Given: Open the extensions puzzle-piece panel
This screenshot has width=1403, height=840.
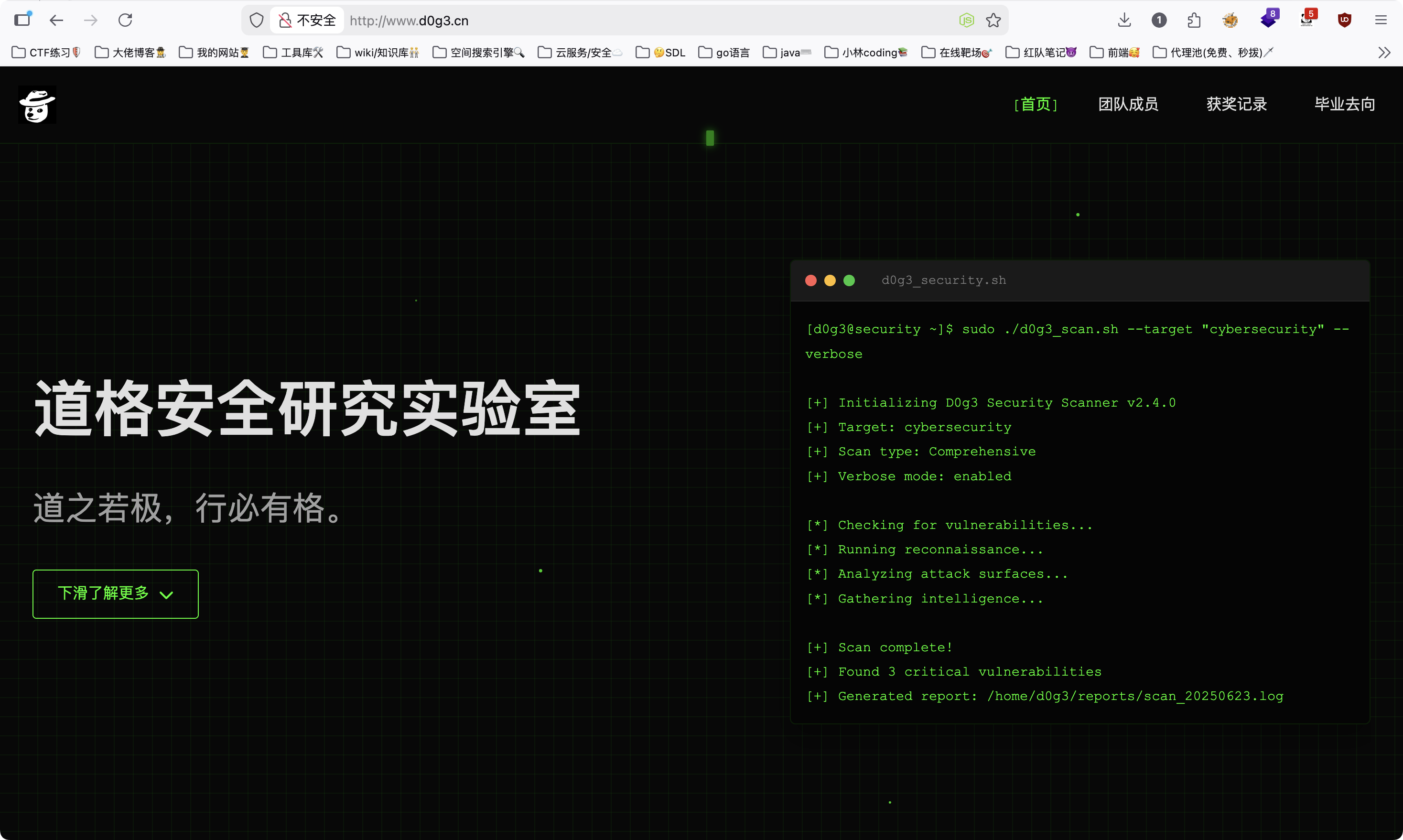Looking at the screenshot, I should click(x=1194, y=20).
